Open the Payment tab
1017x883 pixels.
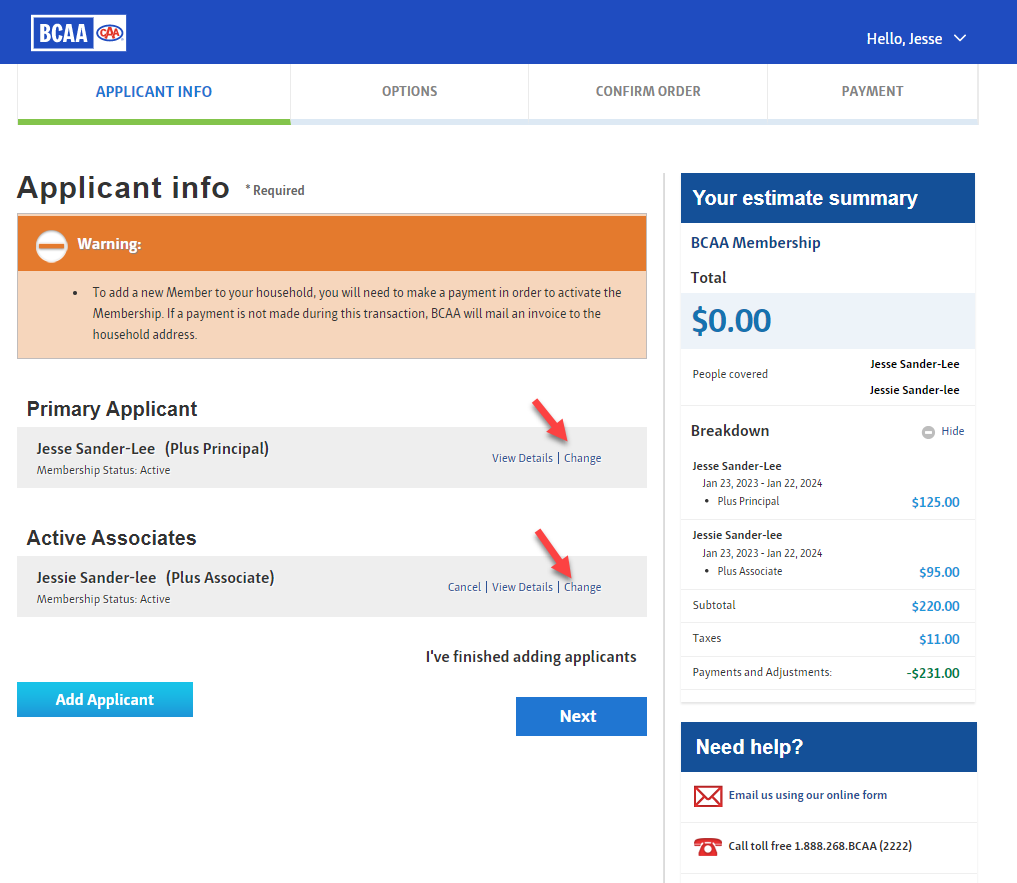point(872,90)
